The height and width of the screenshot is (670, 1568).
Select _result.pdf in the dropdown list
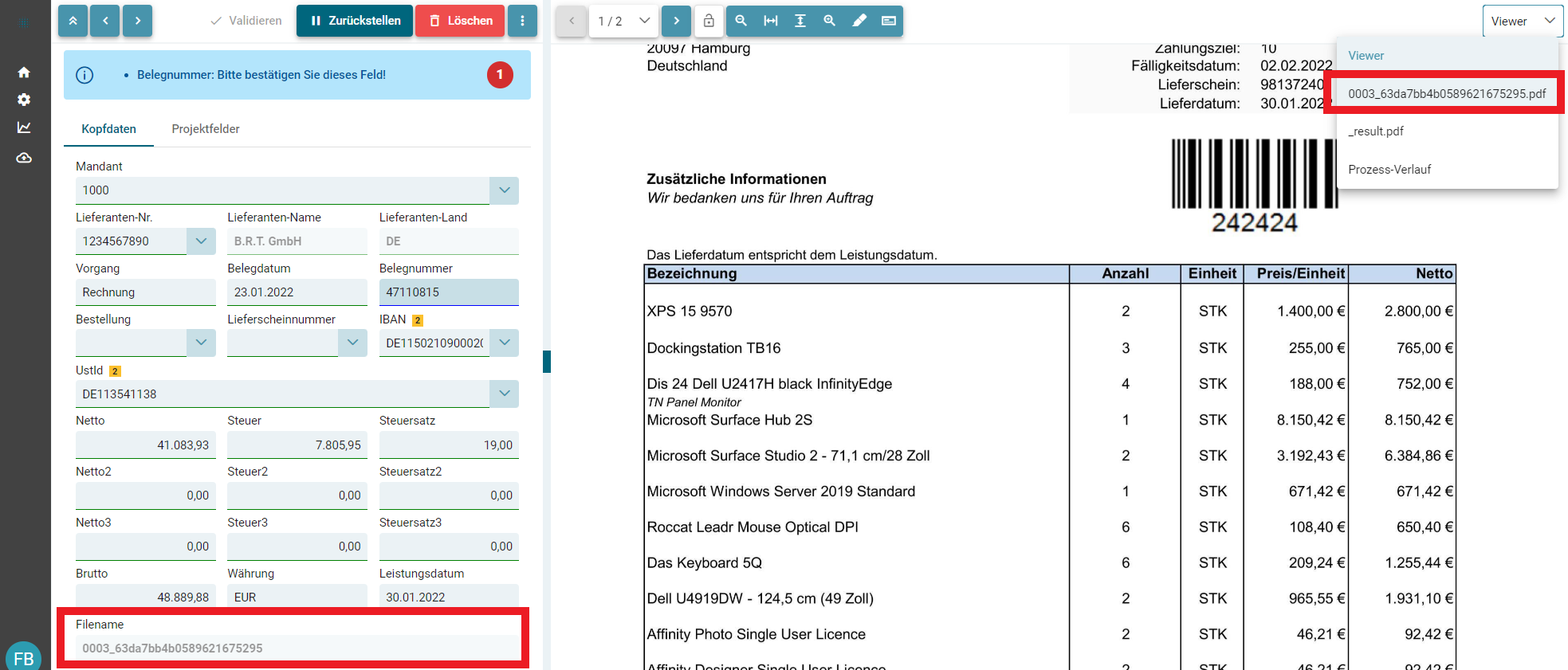point(1447,131)
